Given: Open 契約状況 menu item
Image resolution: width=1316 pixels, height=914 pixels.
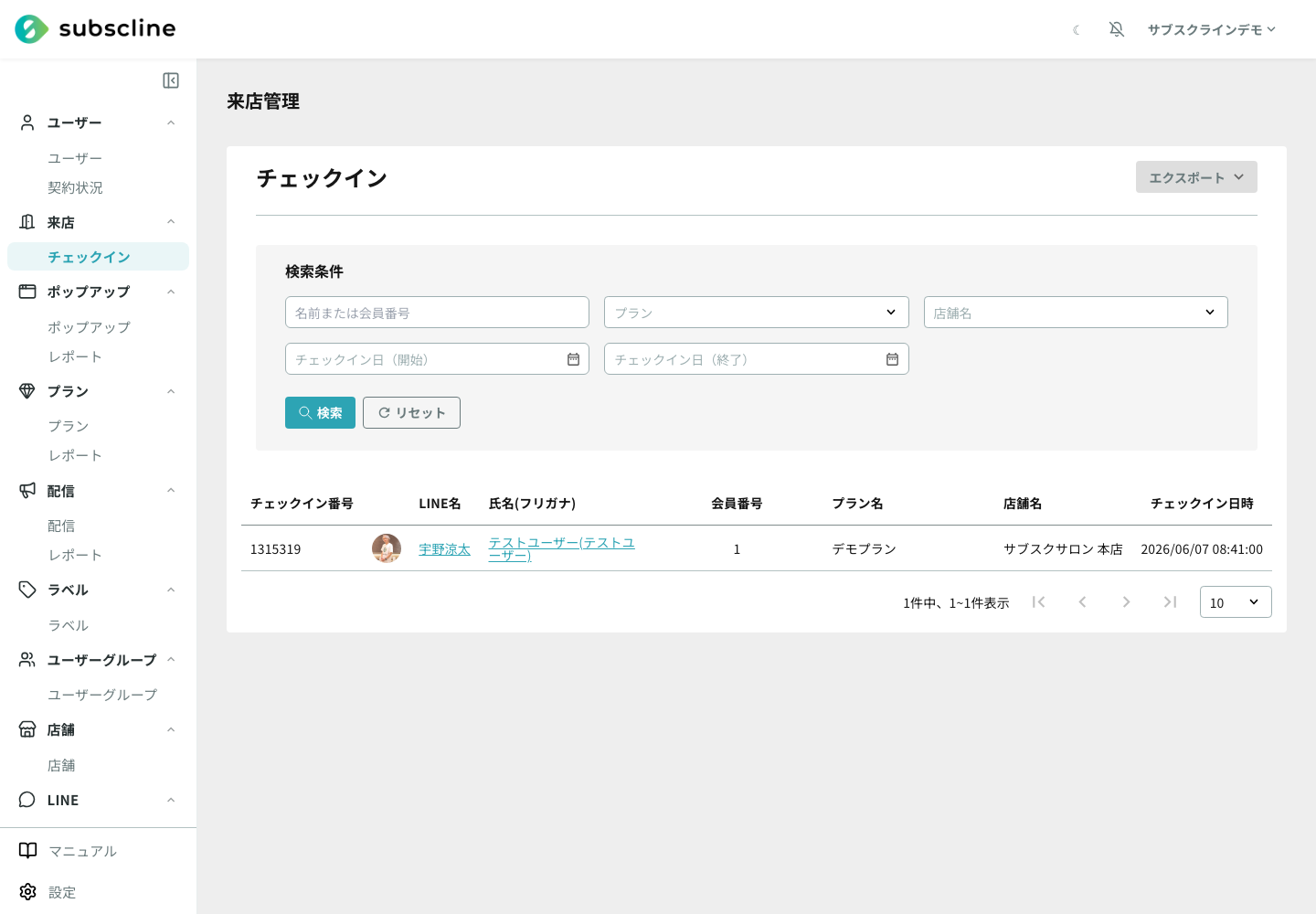Looking at the screenshot, I should coord(75,187).
